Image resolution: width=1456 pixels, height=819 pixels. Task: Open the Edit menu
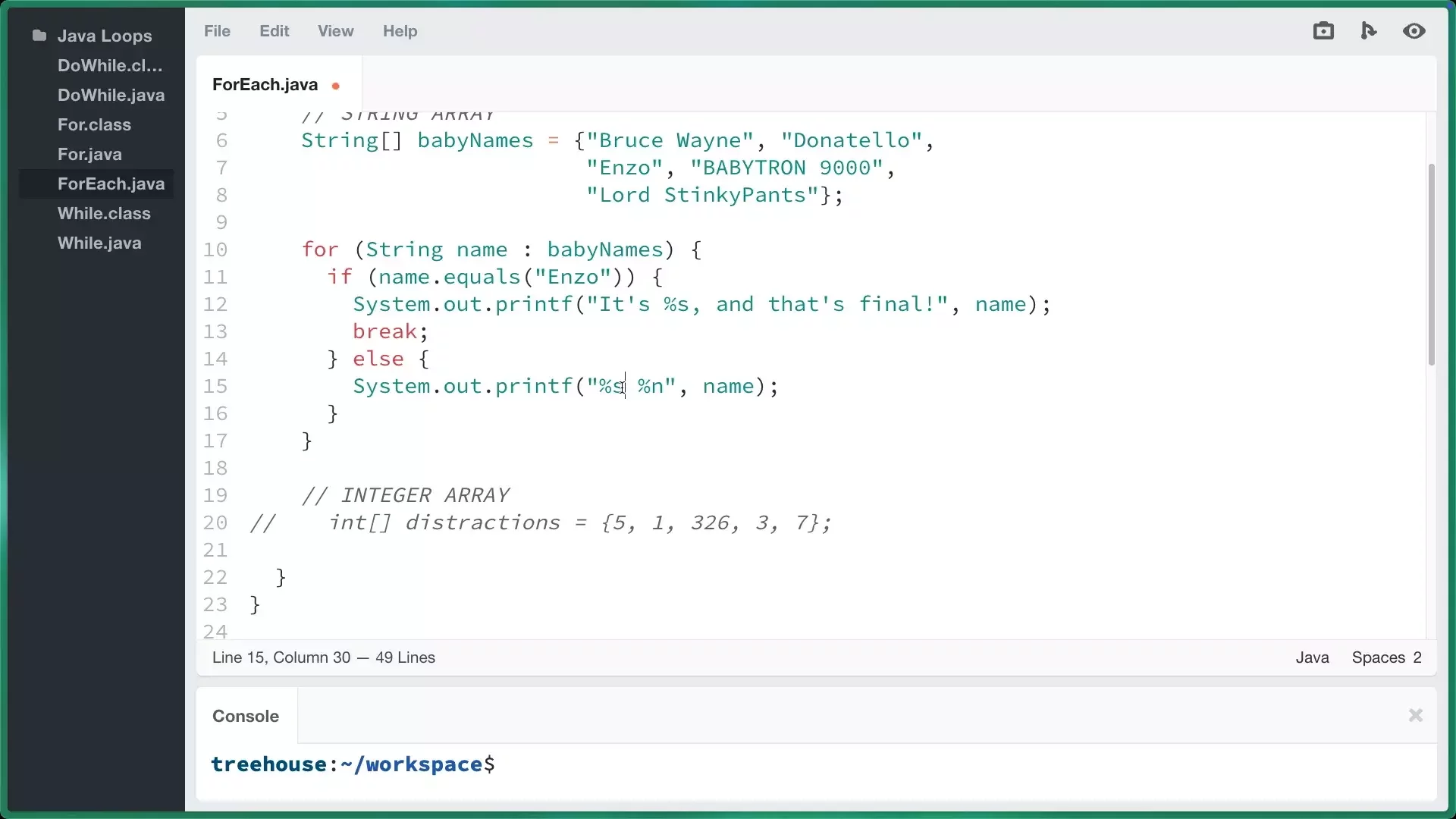[x=274, y=31]
